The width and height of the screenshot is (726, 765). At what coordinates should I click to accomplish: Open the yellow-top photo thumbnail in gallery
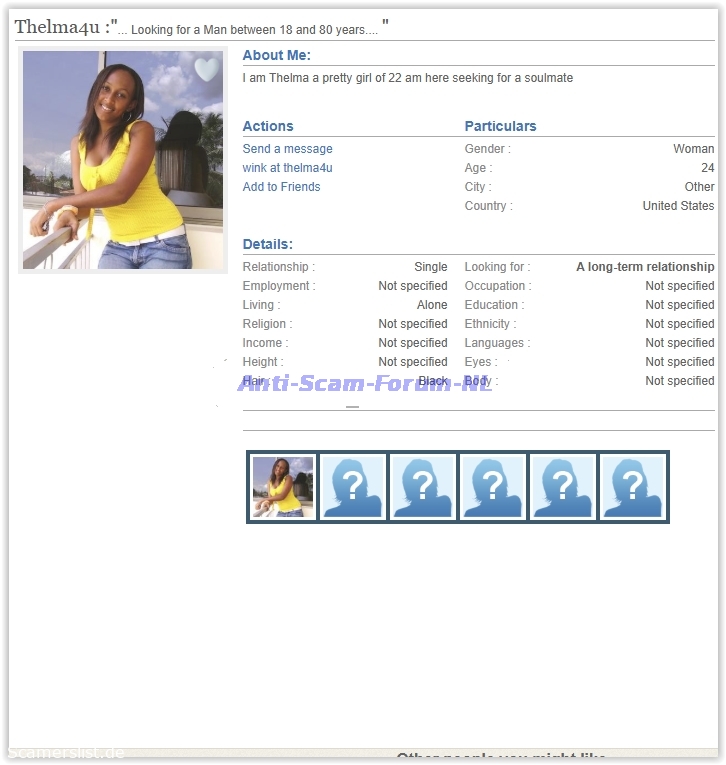tap(282, 487)
